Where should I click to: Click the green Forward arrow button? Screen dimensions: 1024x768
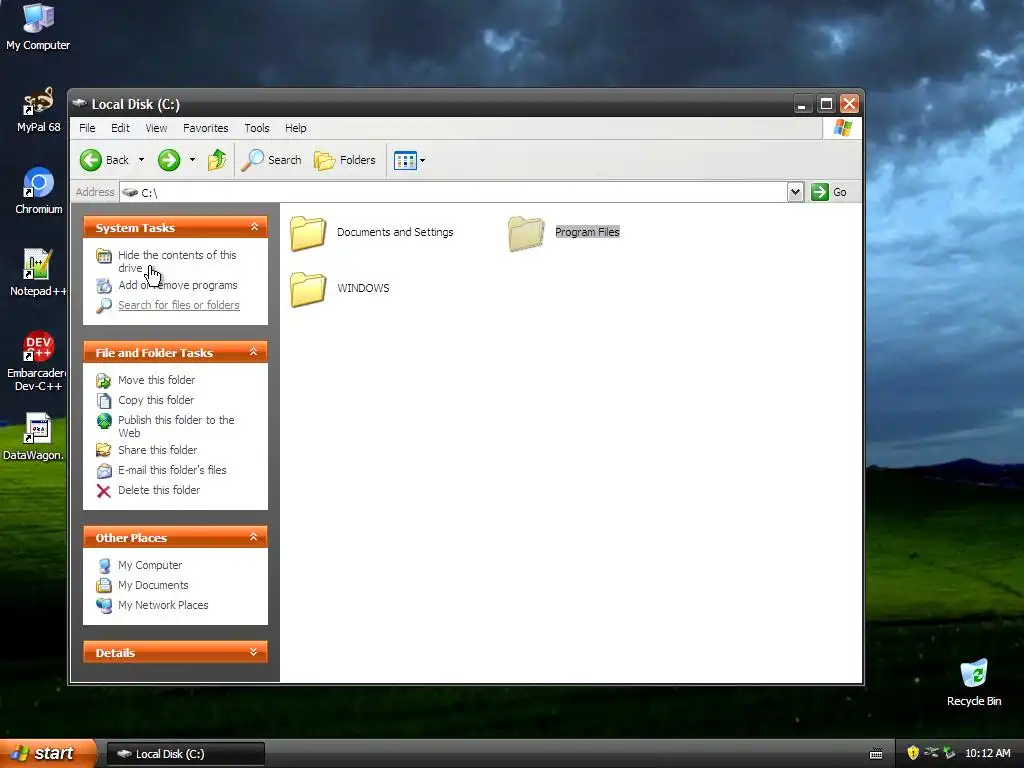point(169,160)
